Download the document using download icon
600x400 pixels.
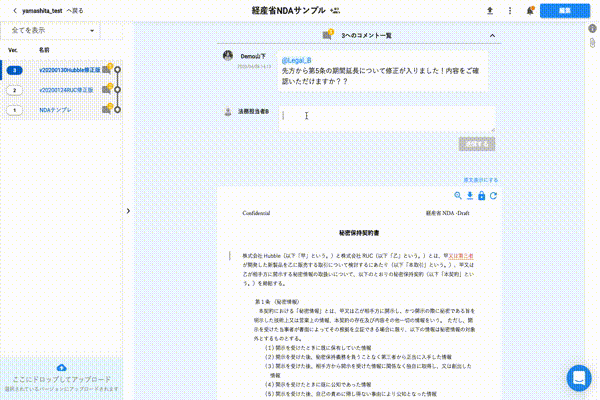pos(470,196)
